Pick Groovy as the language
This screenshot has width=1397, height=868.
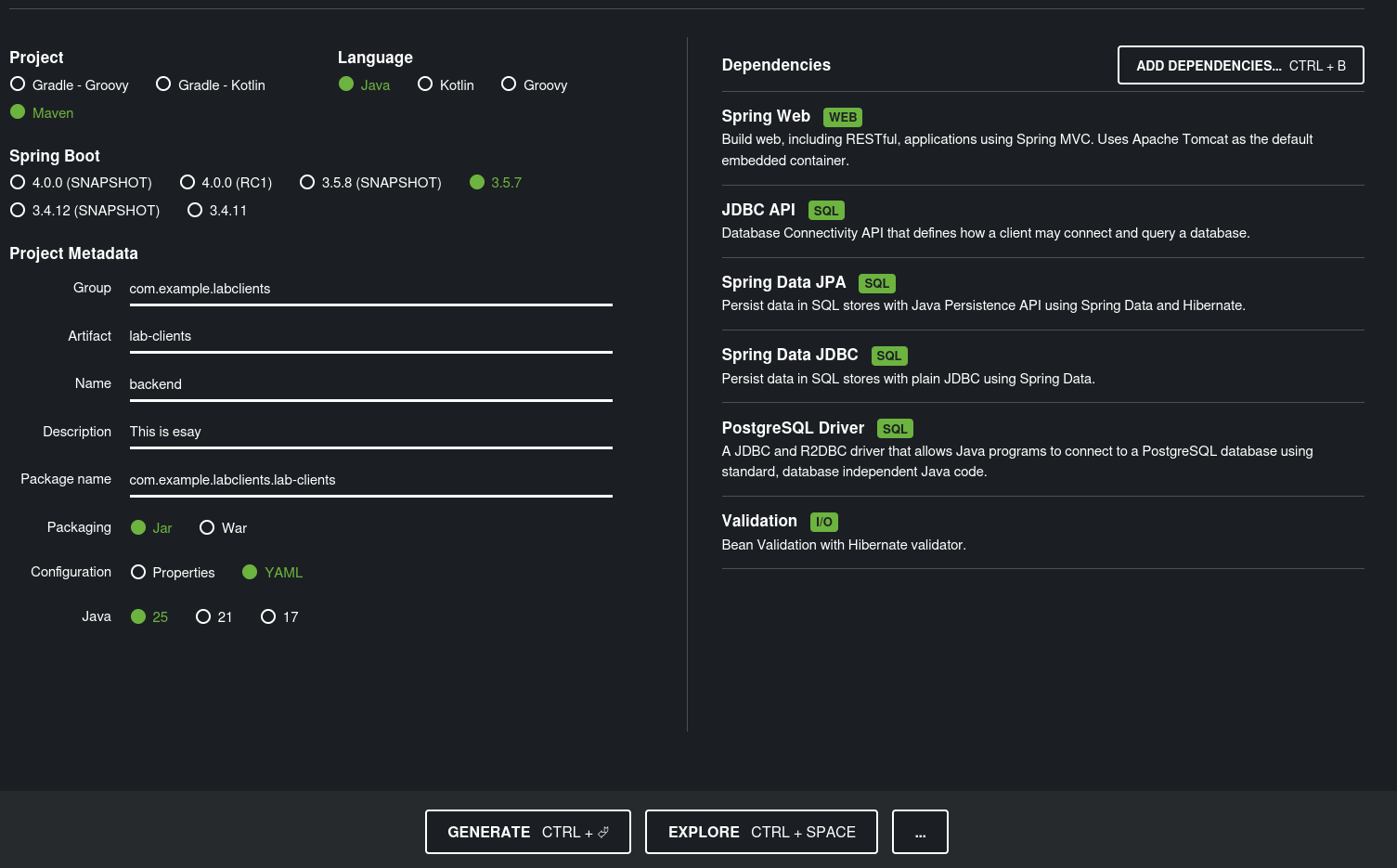(509, 84)
